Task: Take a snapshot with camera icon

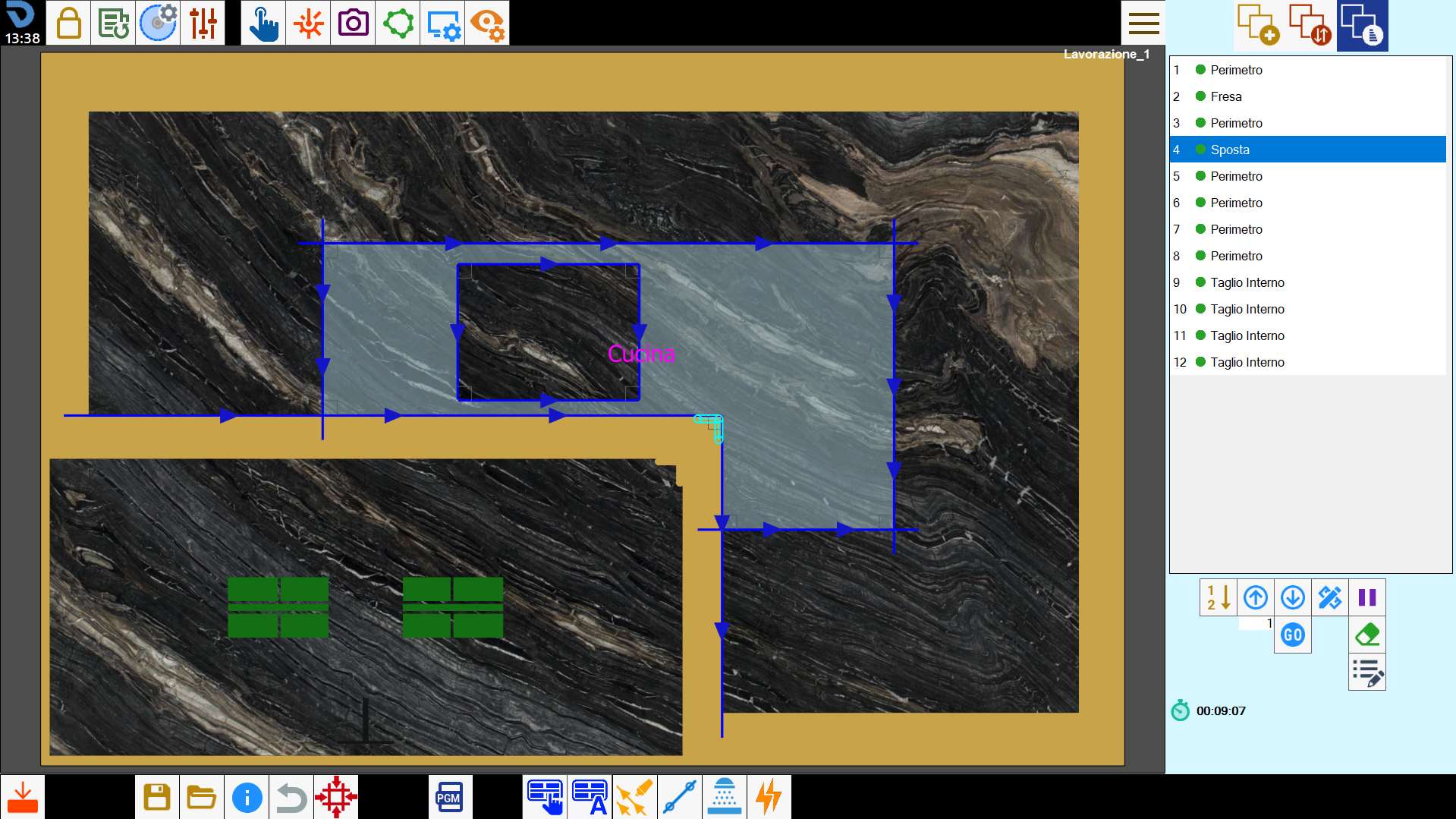Action: 353,23
